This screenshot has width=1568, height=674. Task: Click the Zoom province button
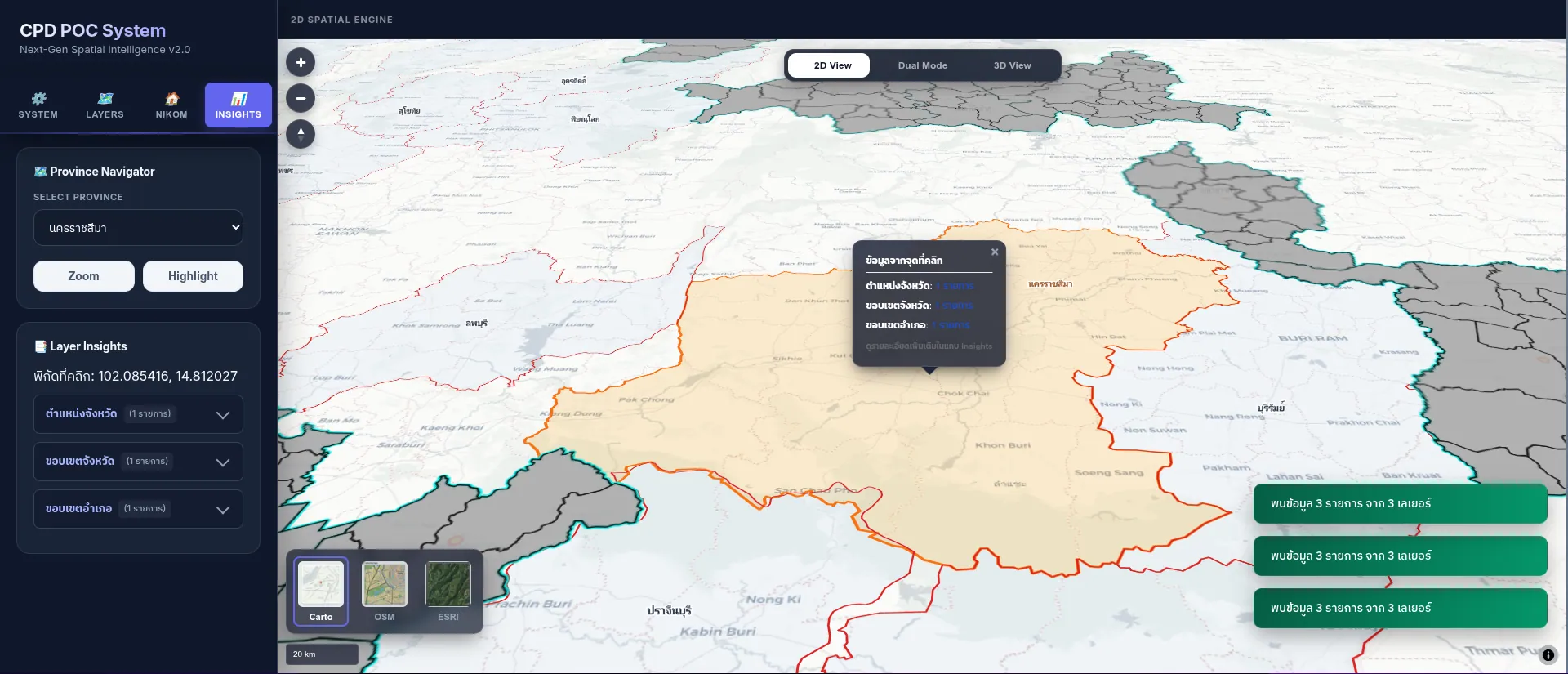point(84,276)
